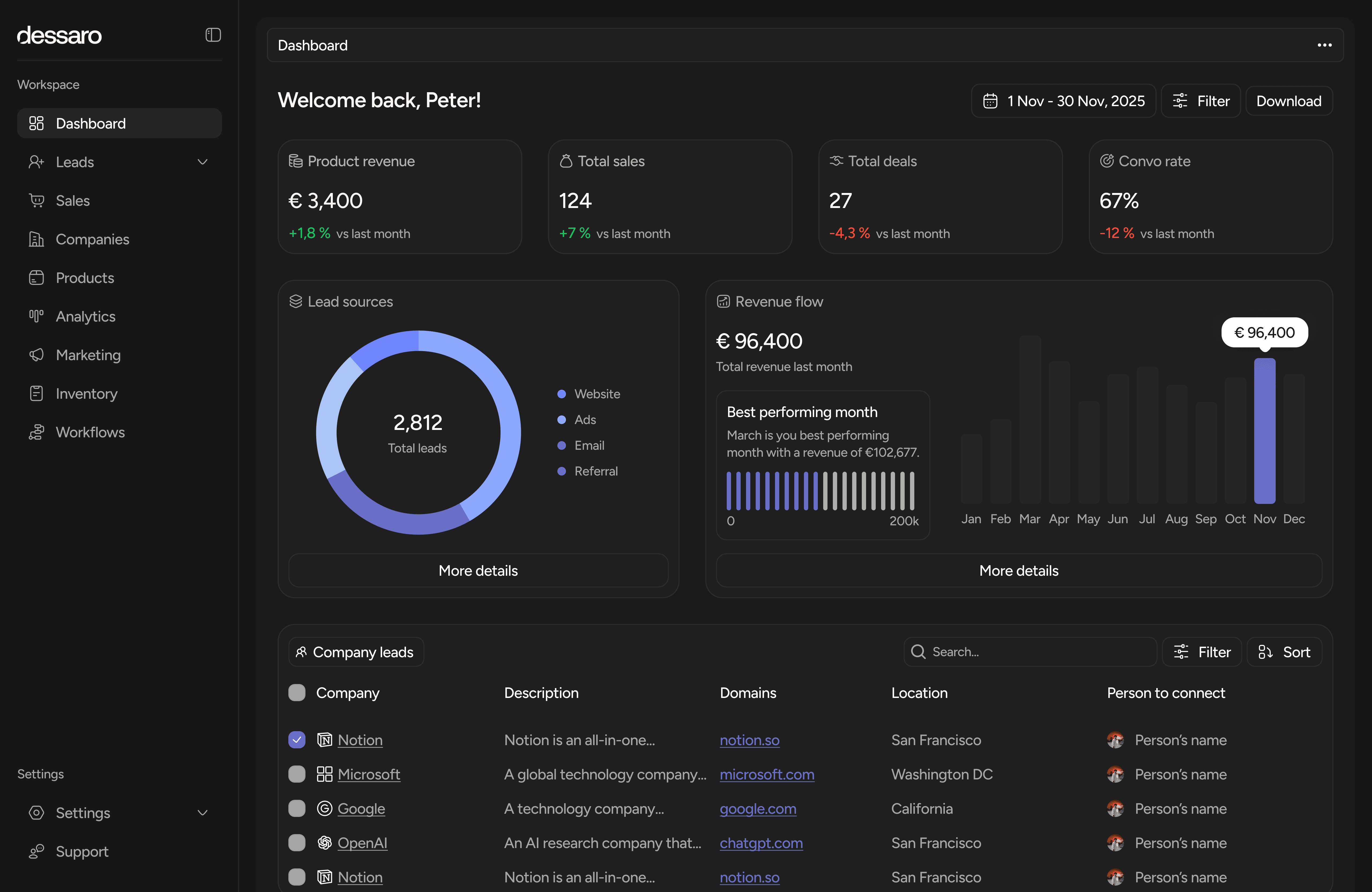The width and height of the screenshot is (1372, 892).
Task: Click the Workflows sidebar icon
Action: click(36, 432)
